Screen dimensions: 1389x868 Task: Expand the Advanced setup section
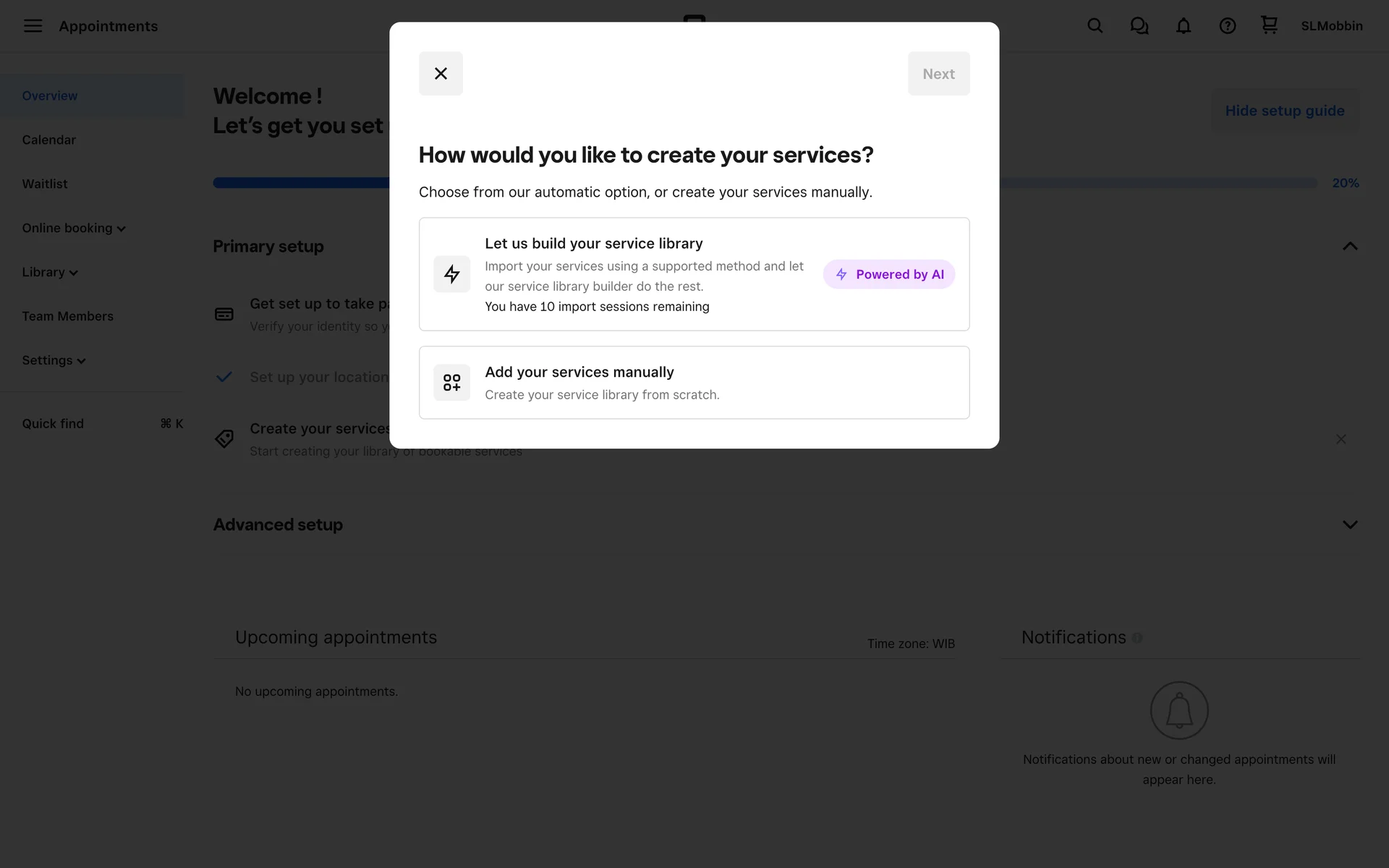point(1349,524)
